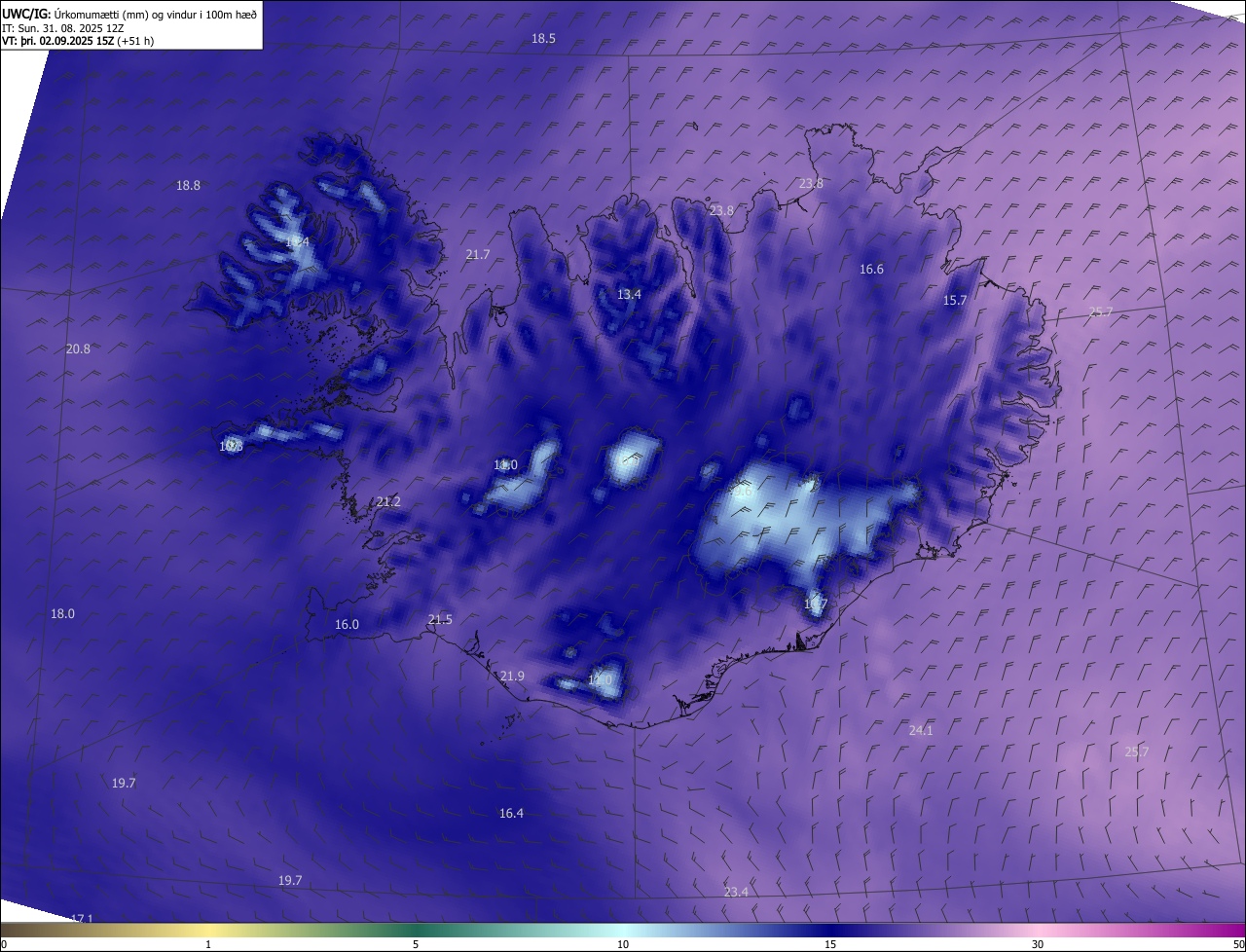This screenshot has height=952, width=1246.
Task: Pick the 18.0 value label
Action: tap(62, 613)
